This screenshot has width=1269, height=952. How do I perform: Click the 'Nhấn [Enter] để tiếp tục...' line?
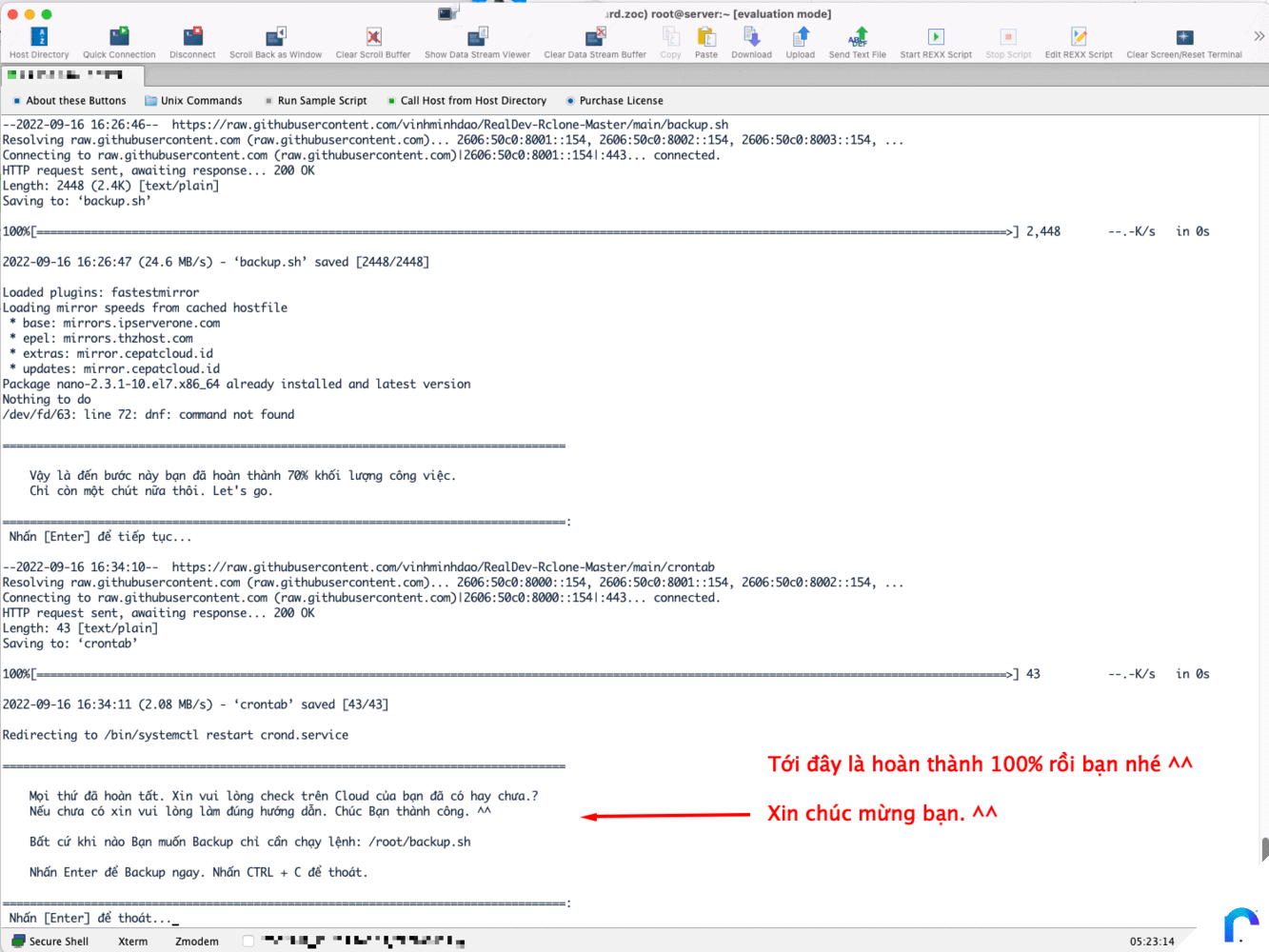coord(100,537)
